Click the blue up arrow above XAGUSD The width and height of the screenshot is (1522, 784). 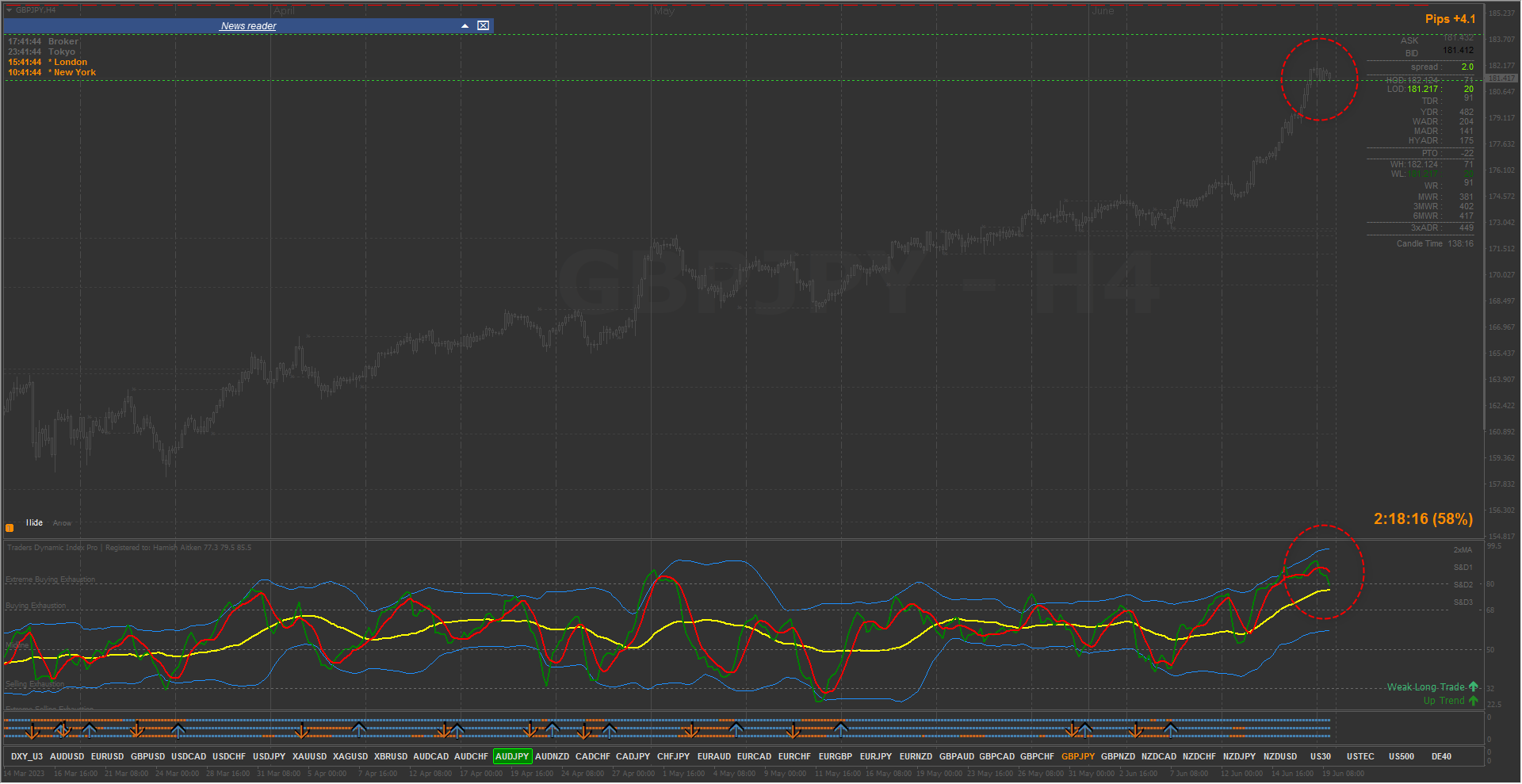point(359,729)
